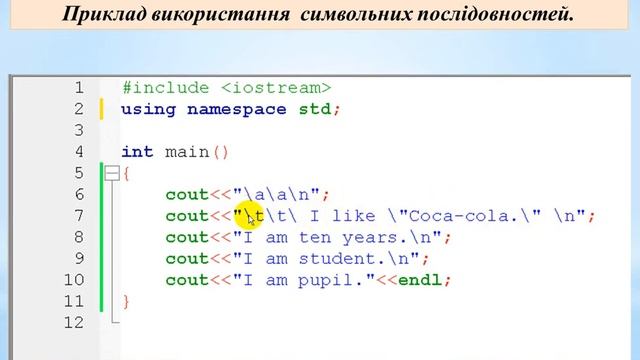Click the slide title 'Приклад використання символьних послідовностей.'

point(318,14)
